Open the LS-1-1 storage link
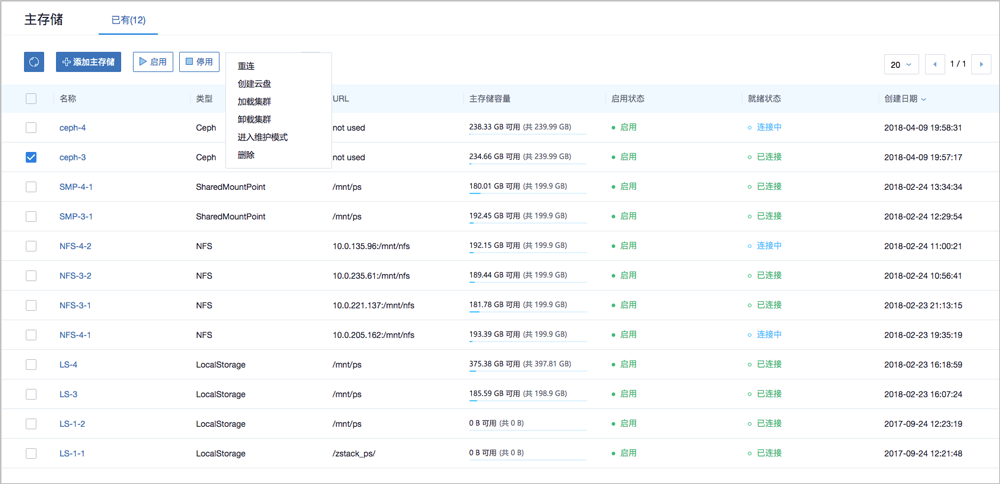The height and width of the screenshot is (484, 1000). pos(72,454)
